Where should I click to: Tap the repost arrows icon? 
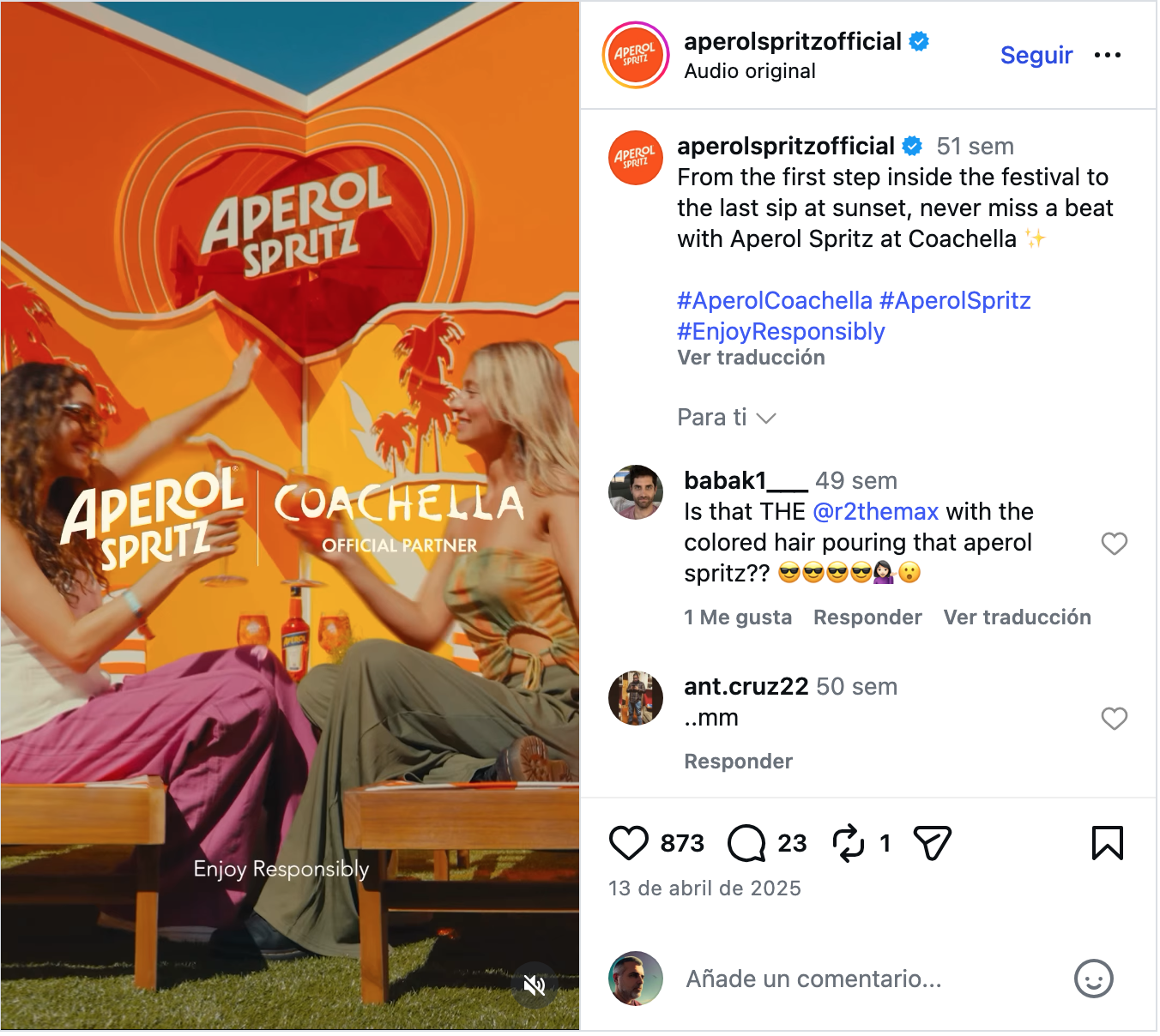(849, 843)
